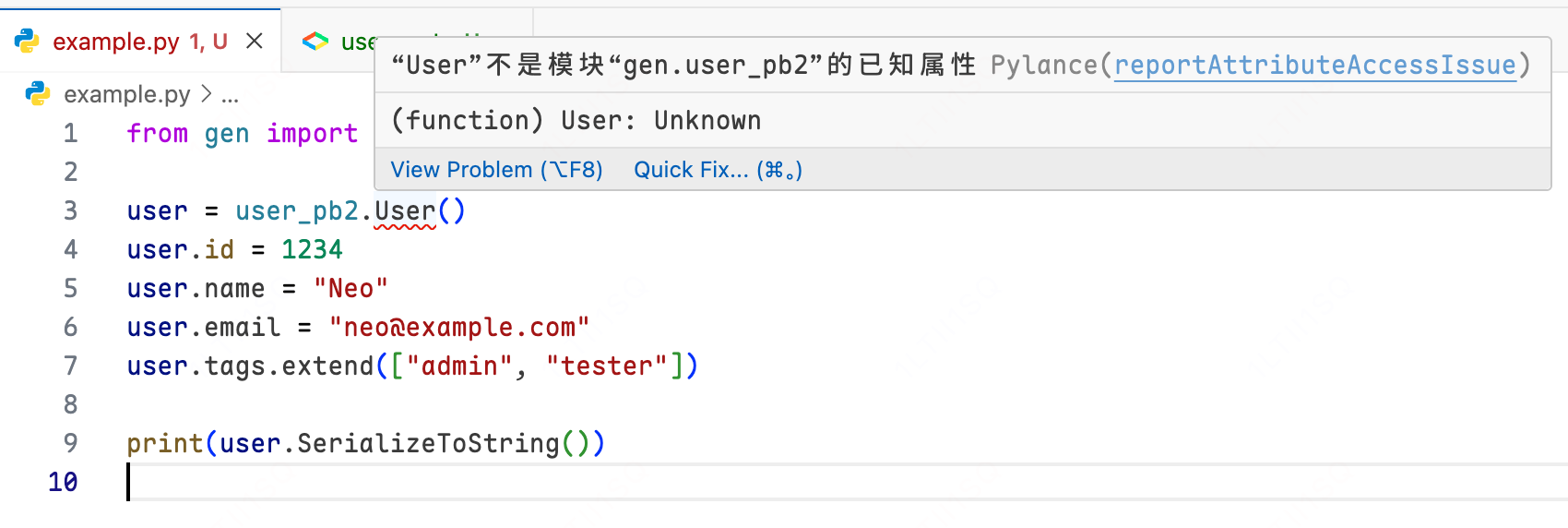Click line number 1 in the gutter
Screen dimensions: 1568x528
point(70,134)
